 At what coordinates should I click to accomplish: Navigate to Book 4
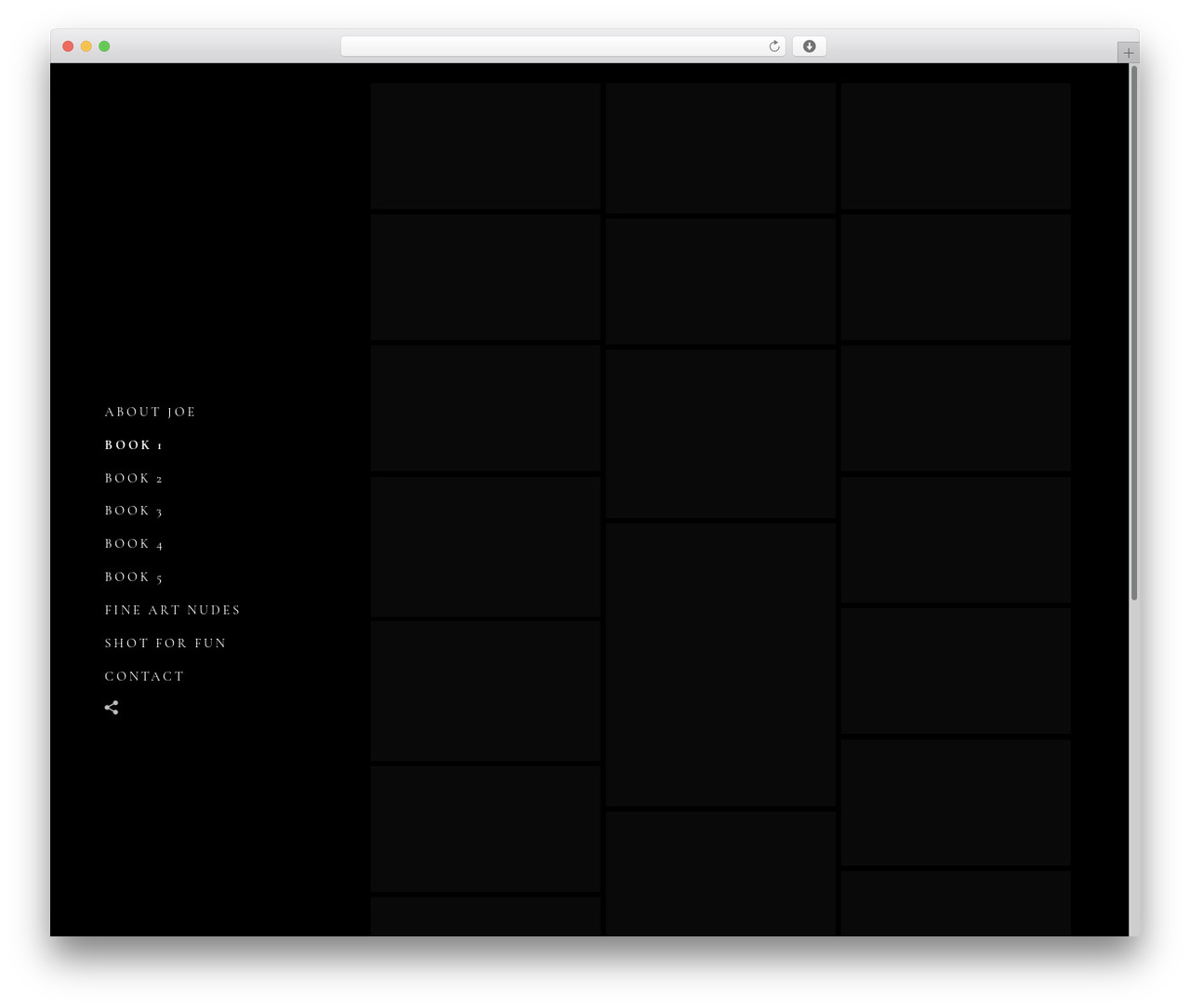pos(134,544)
